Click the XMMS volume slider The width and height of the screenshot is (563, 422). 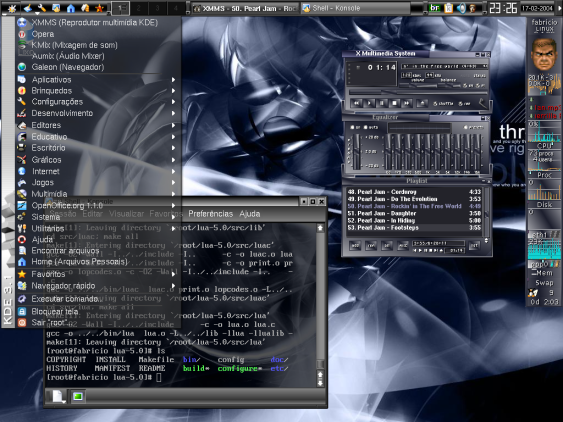coord(418,85)
